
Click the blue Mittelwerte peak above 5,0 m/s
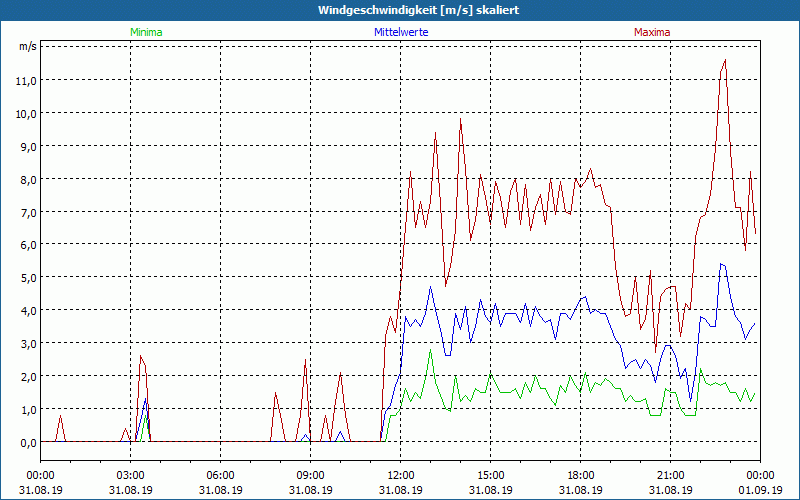click(x=721, y=264)
